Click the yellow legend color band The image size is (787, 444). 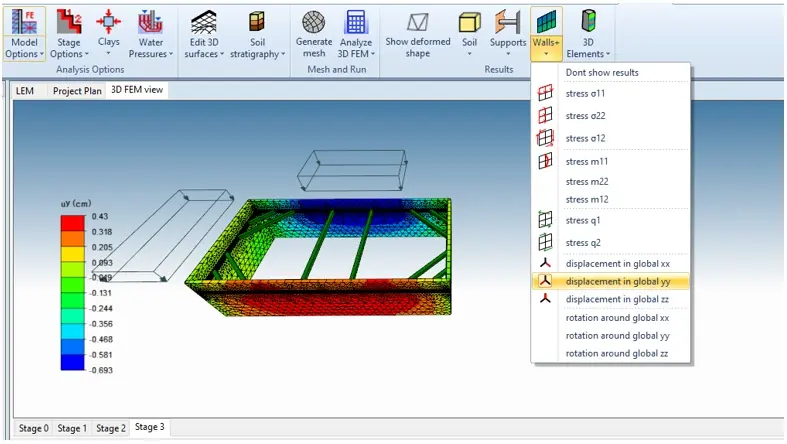coord(73,254)
